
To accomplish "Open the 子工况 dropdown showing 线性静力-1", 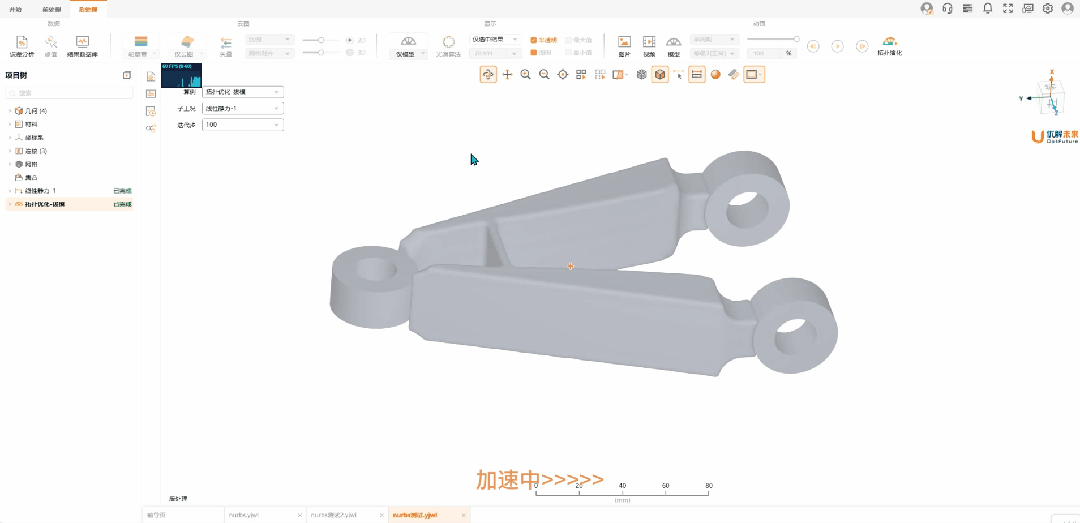I will tap(242, 108).
